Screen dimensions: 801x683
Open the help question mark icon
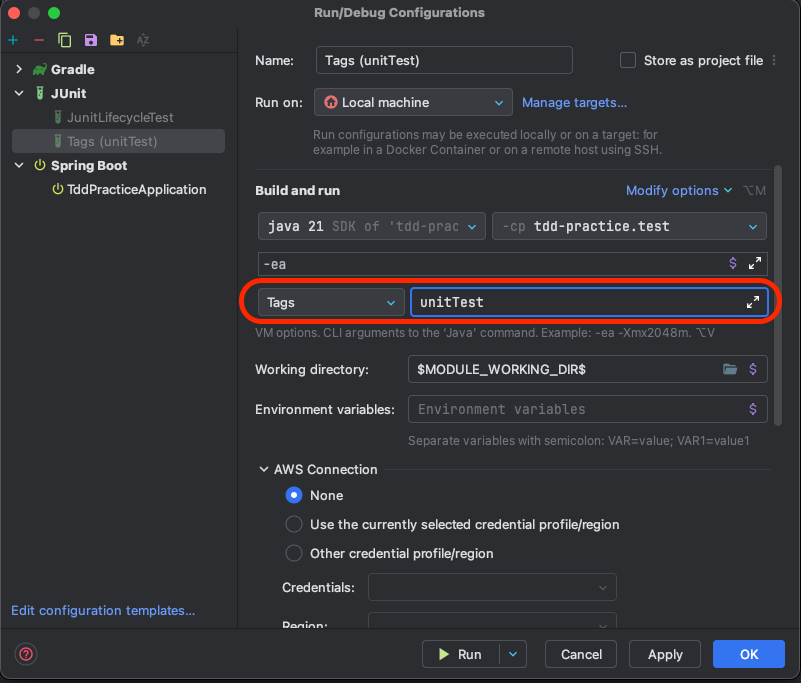pyautogui.click(x=26, y=654)
